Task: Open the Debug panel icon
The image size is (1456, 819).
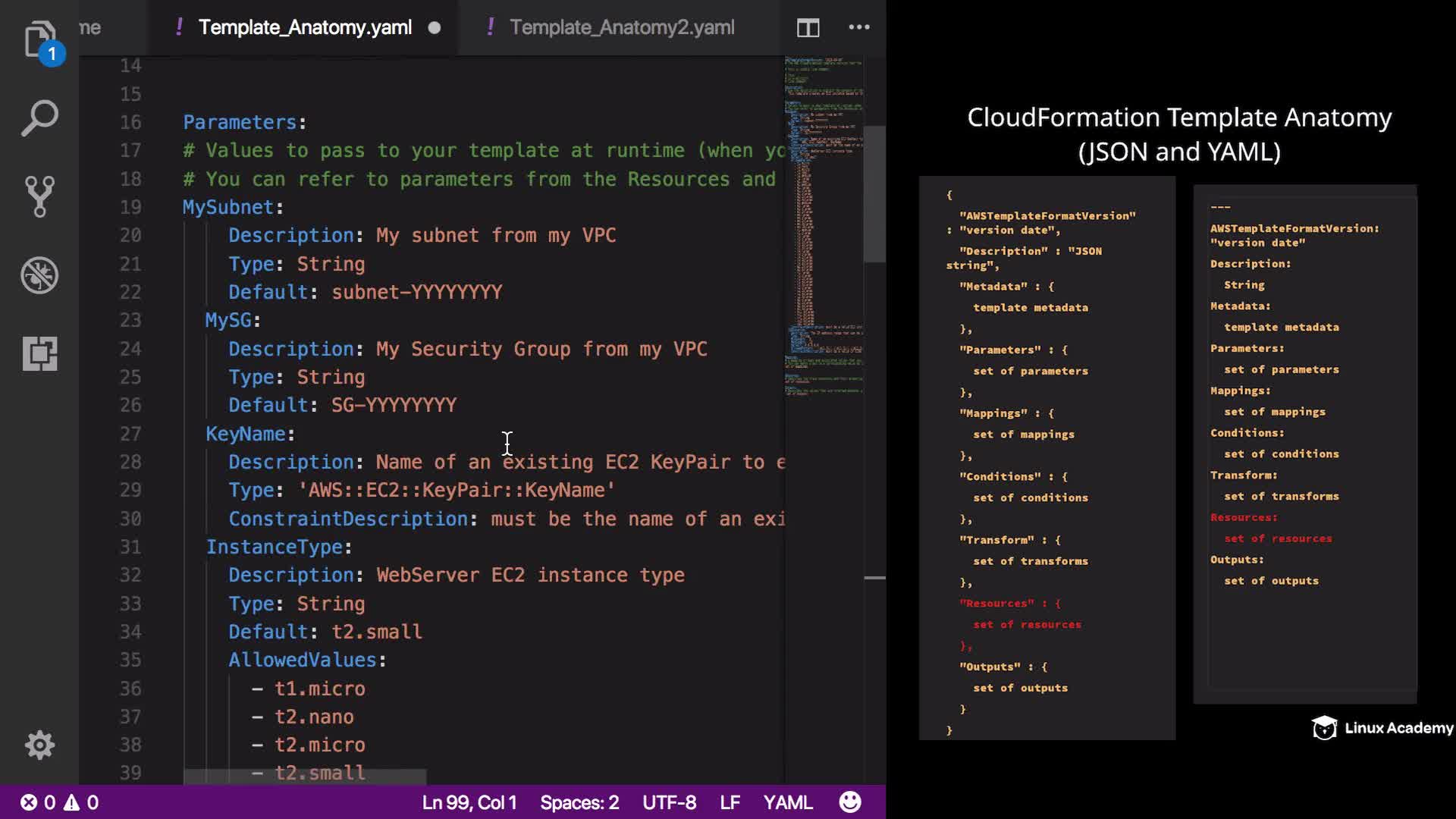Action: (x=39, y=275)
